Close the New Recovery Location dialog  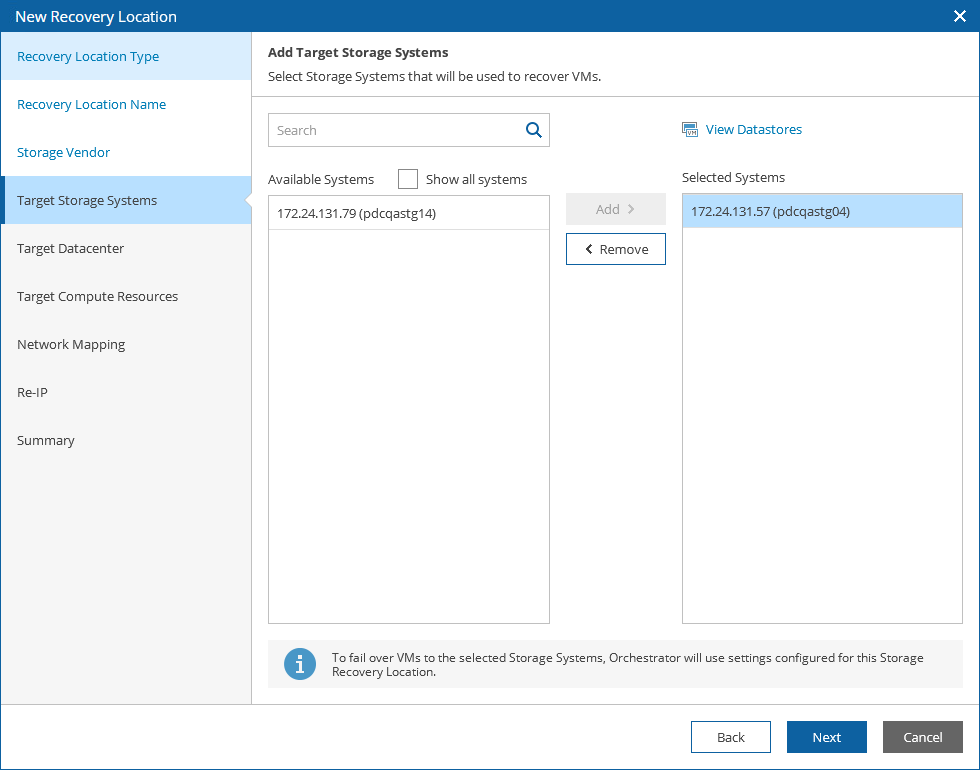[x=959, y=16]
